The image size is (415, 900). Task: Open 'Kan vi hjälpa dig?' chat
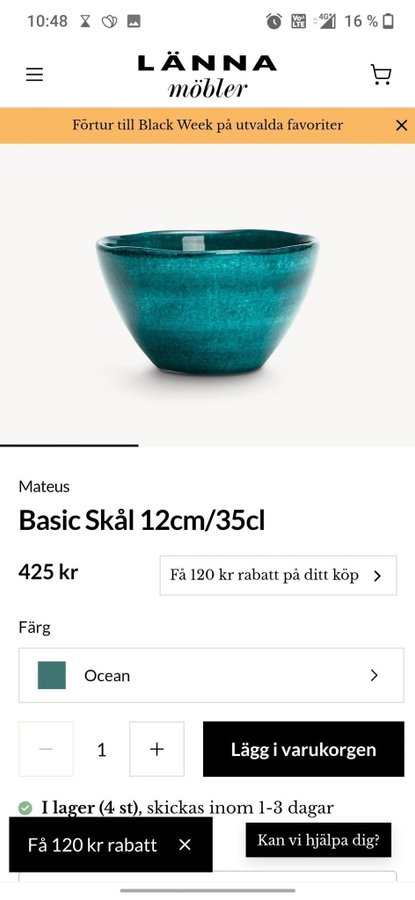click(x=319, y=840)
